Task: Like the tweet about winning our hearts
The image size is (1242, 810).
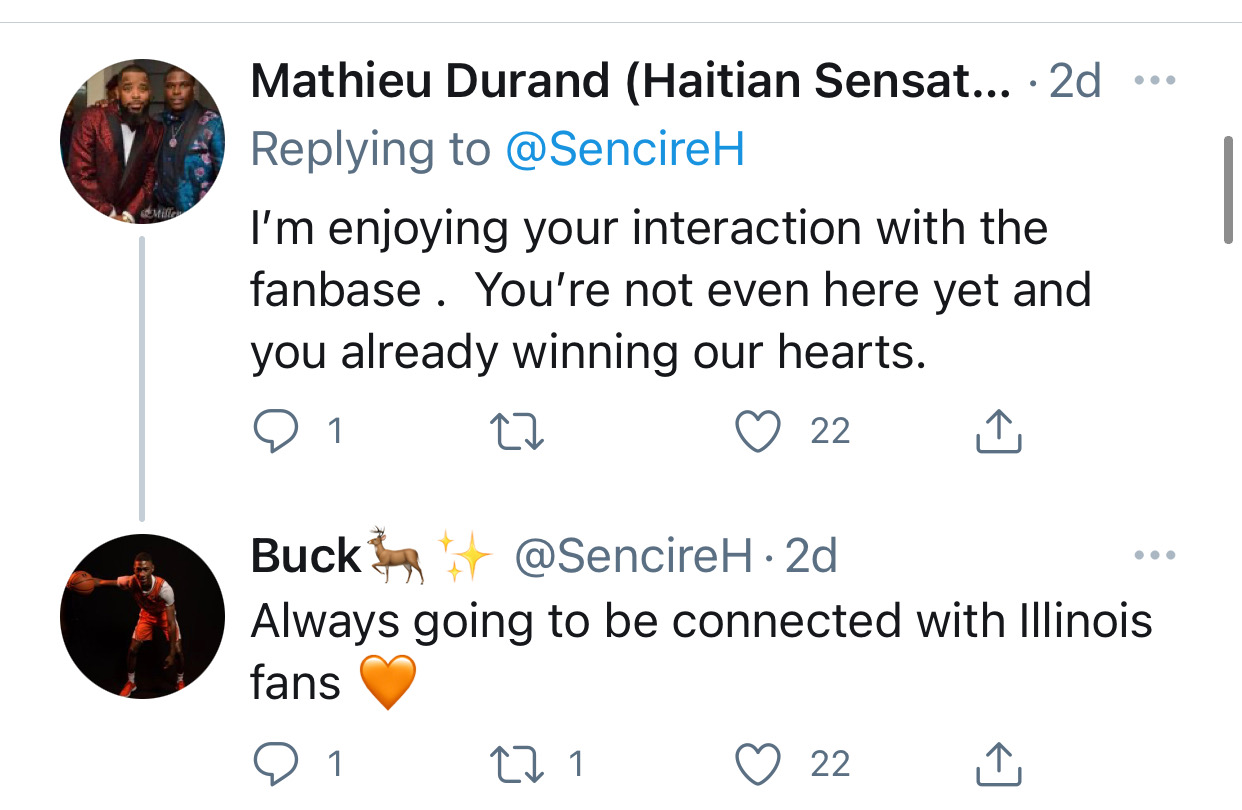Action: pyautogui.click(x=757, y=431)
